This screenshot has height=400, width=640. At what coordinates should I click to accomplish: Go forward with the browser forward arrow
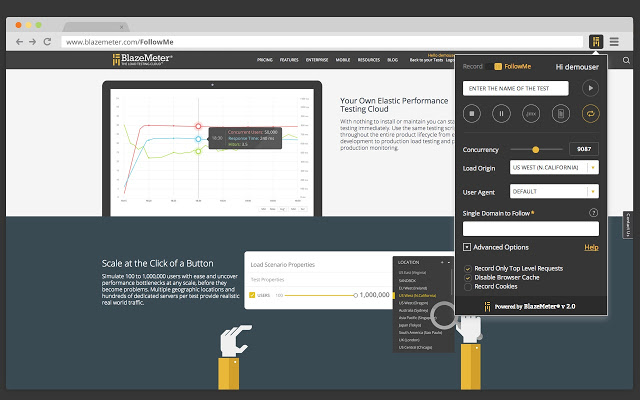(x=33, y=42)
